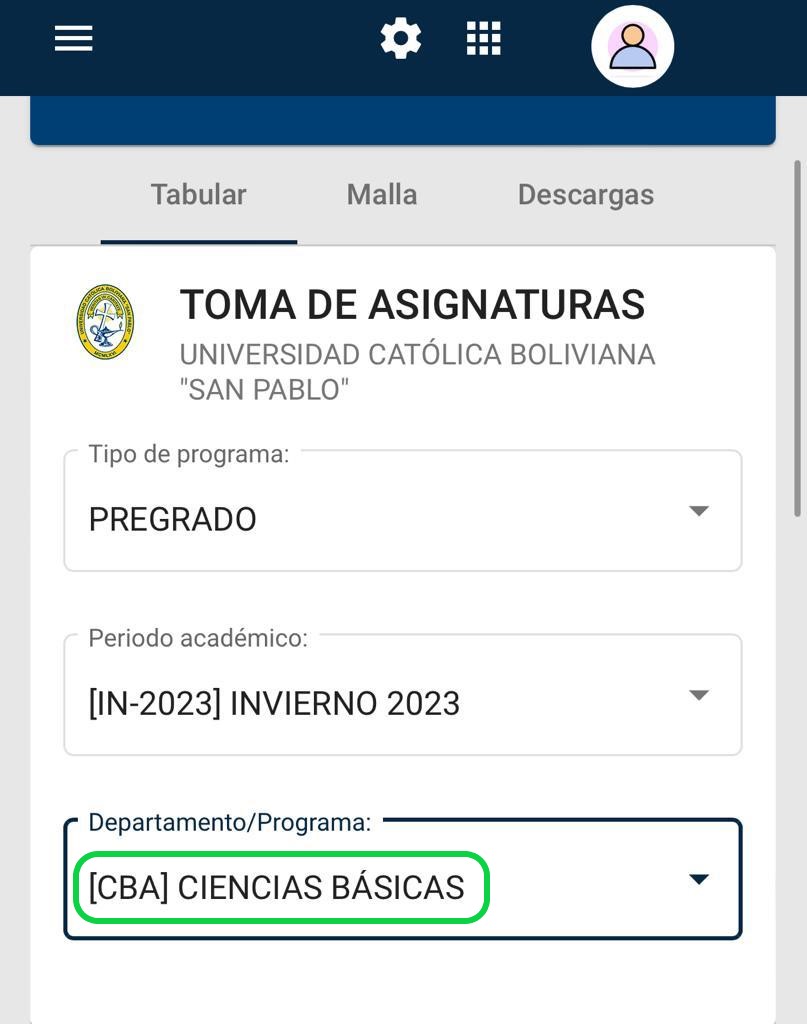Image resolution: width=807 pixels, height=1024 pixels.
Task: Click the [IN-2023] INVIERNO 2023 value
Action: click(x=274, y=704)
